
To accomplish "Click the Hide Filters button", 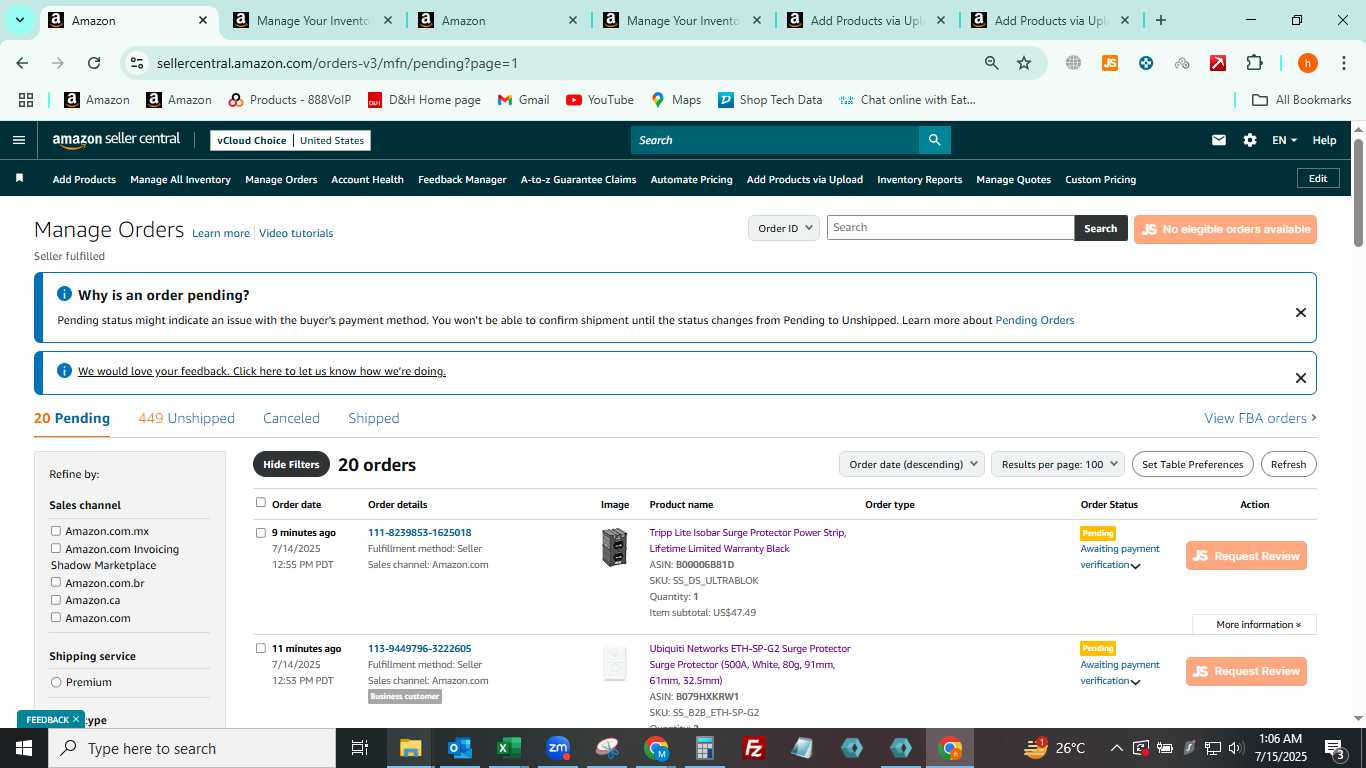I will click(291, 464).
